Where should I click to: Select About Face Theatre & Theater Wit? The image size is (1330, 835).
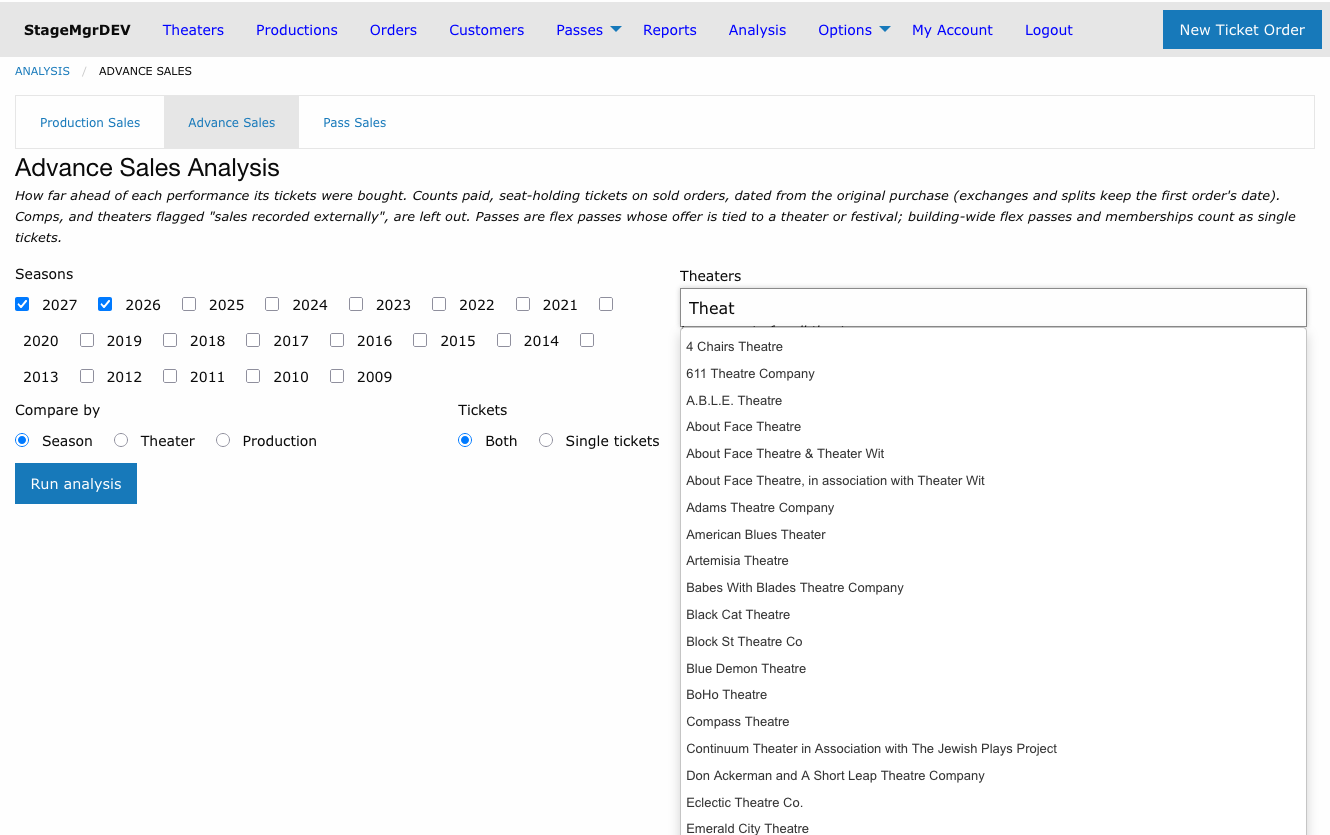(993, 454)
